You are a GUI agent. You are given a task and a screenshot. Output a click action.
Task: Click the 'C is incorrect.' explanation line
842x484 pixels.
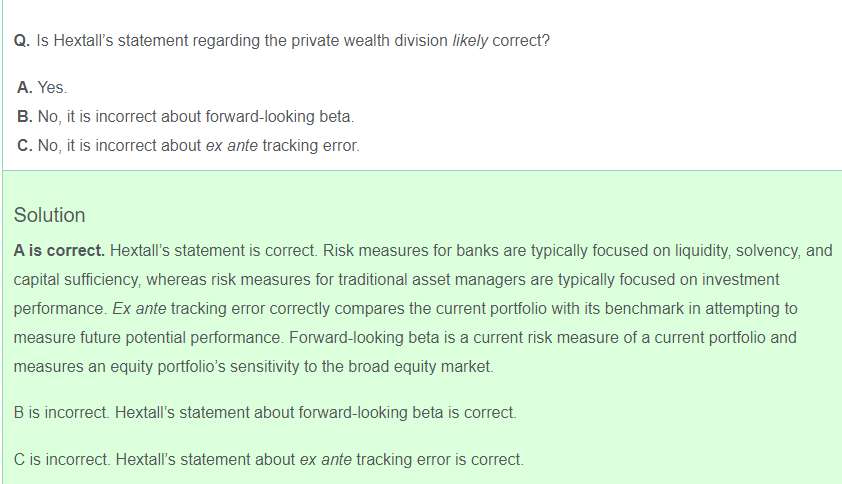tap(268, 460)
